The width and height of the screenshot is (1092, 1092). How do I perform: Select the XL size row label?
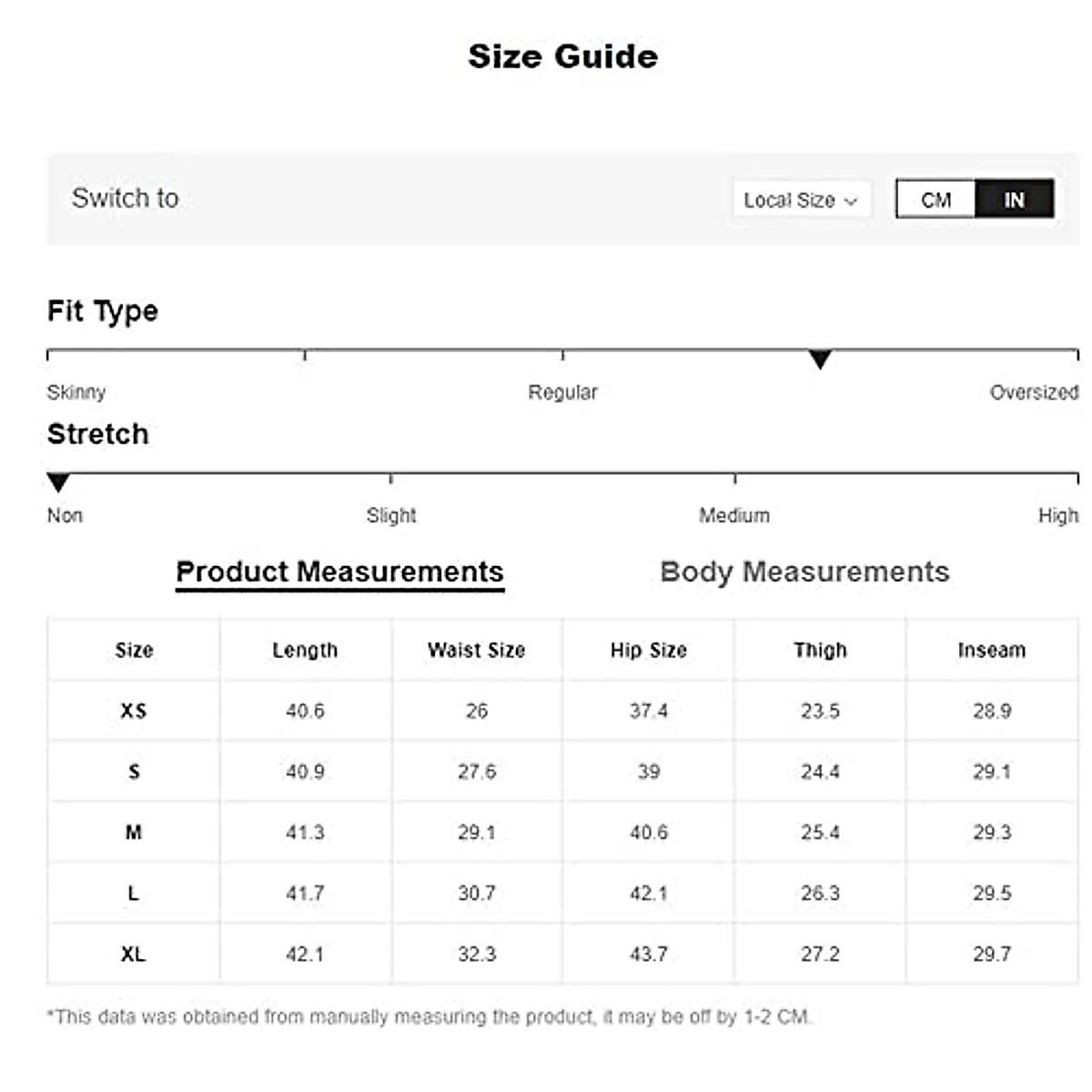(134, 954)
